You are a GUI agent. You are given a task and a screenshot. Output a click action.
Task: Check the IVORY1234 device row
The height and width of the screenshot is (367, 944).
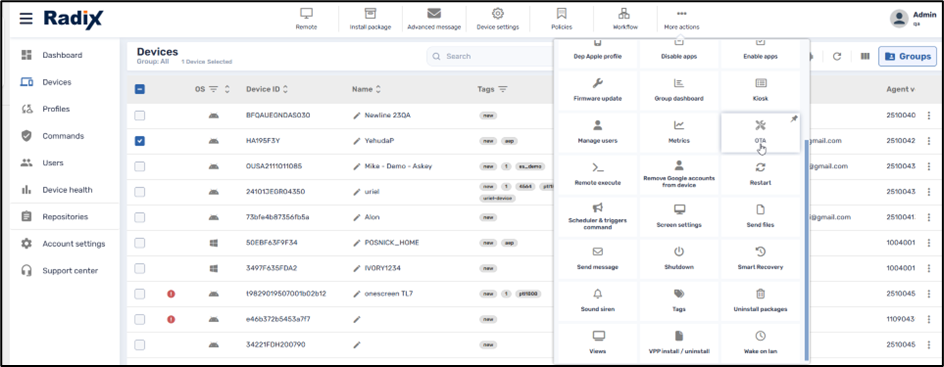coord(139,268)
